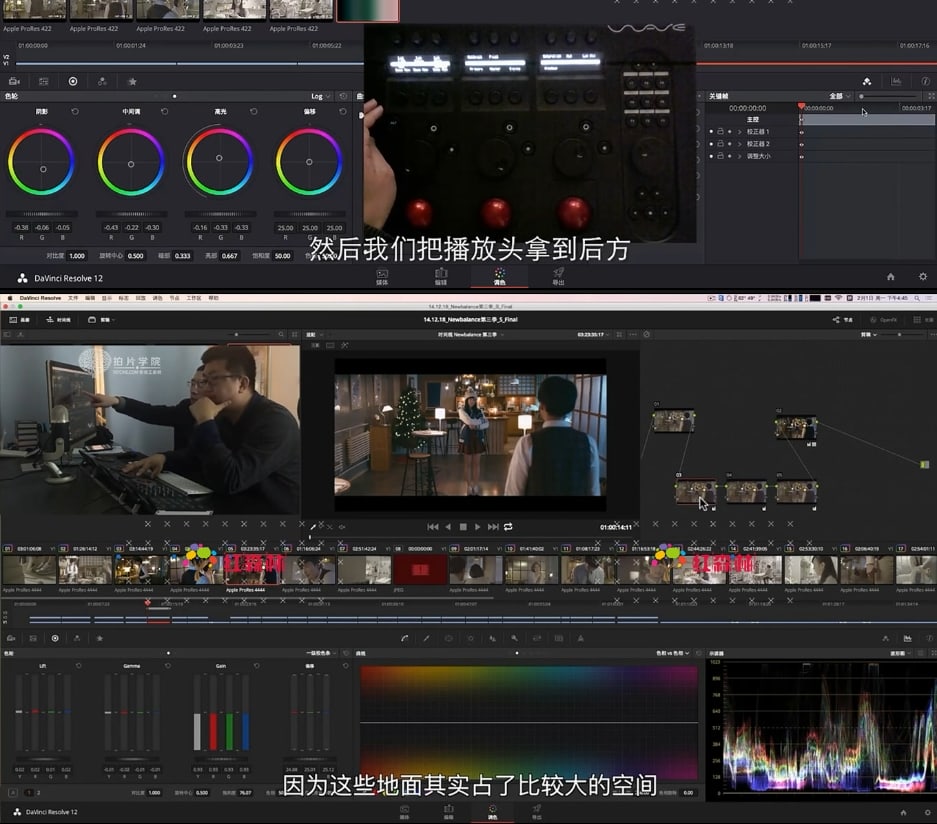937x824 pixels.
Task: Open the Apple menu
Action: (9, 298)
